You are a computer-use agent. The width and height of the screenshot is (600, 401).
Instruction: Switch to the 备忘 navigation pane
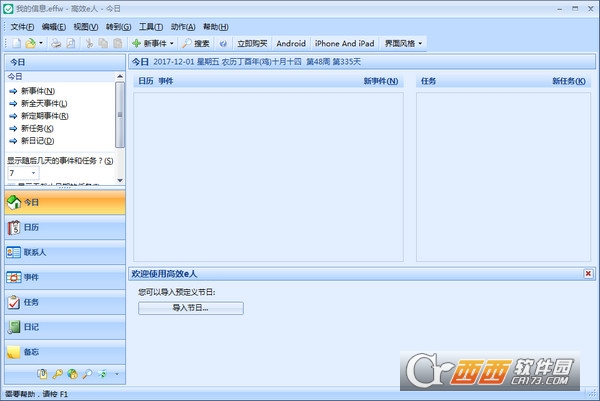(x=65, y=352)
